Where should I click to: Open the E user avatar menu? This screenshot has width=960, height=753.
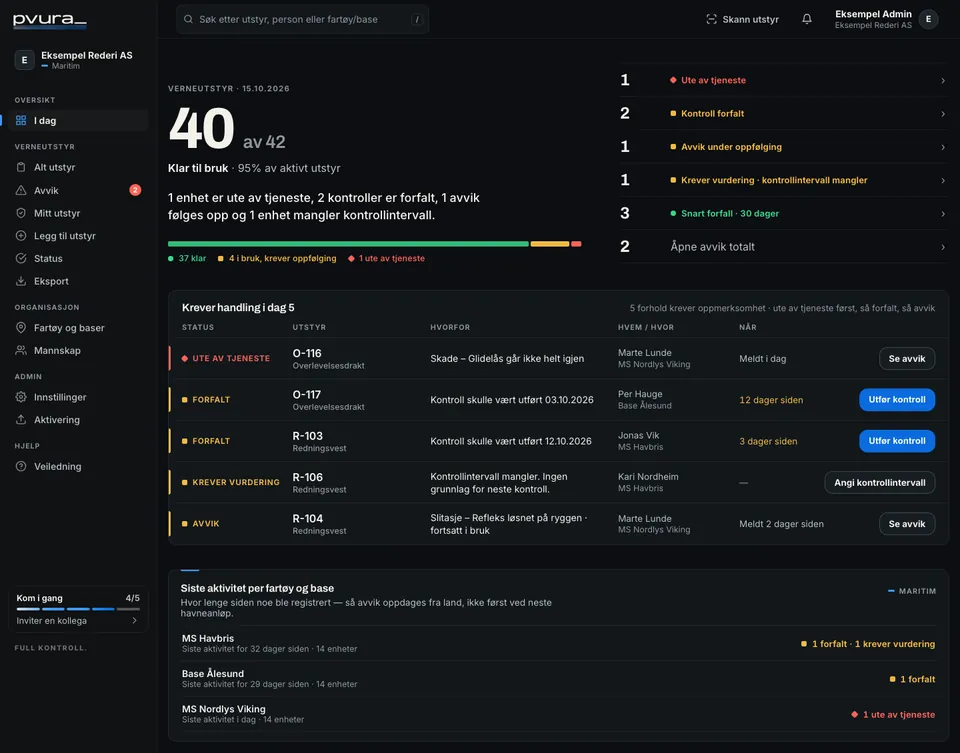pyautogui.click(x=928, y=19)
